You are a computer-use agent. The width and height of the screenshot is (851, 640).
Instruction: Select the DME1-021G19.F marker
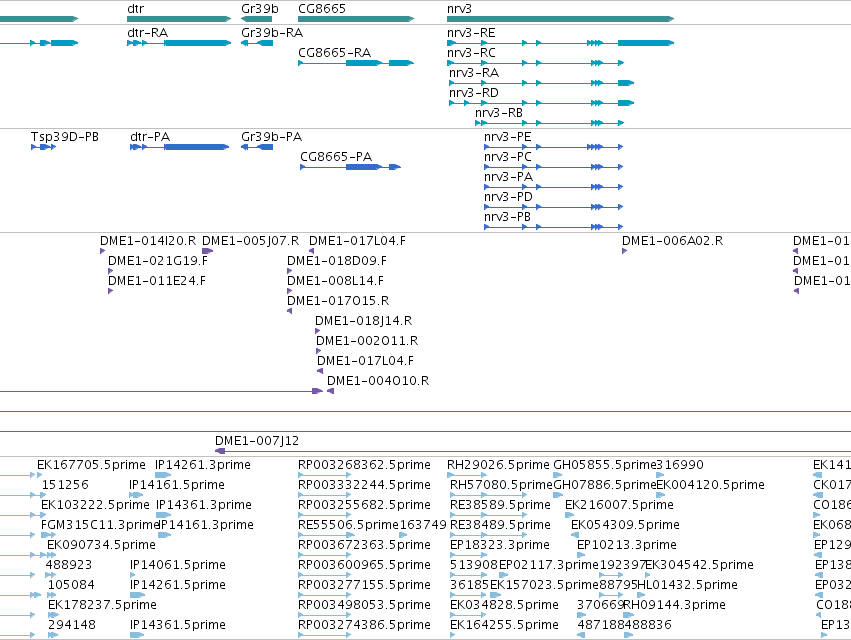(x=111, y=271)
